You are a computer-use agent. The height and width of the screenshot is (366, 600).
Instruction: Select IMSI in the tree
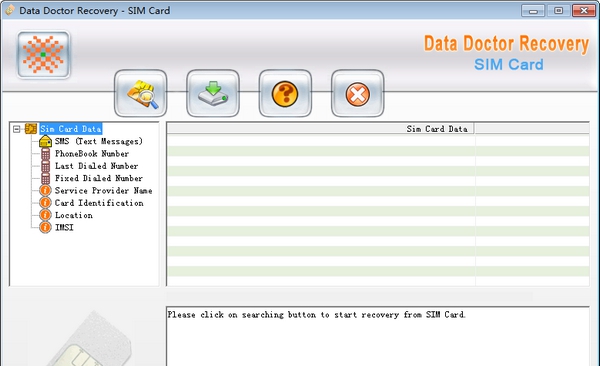coord(64,227)
